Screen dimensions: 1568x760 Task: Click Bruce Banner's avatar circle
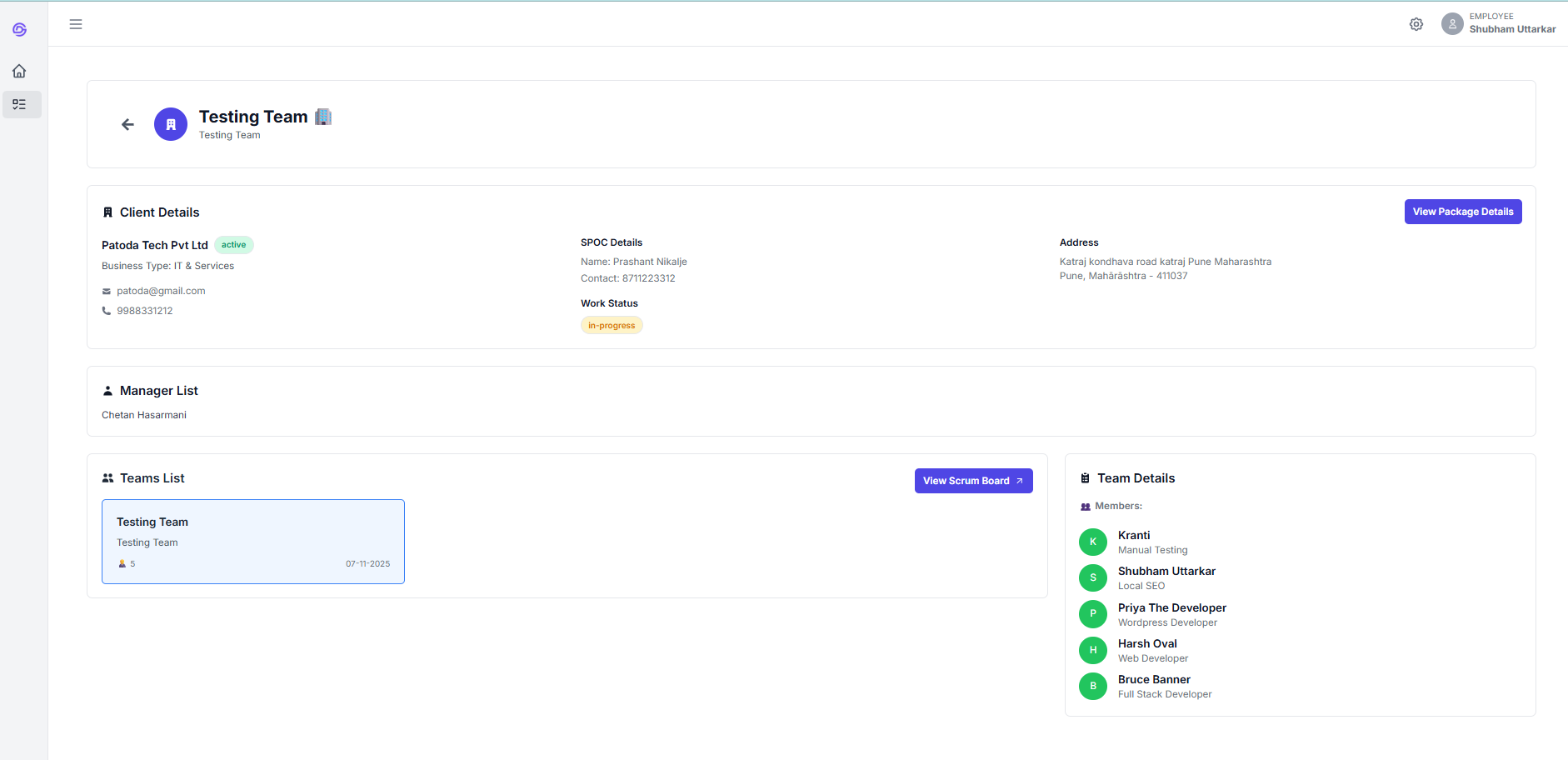click(x=1093, y=687)
